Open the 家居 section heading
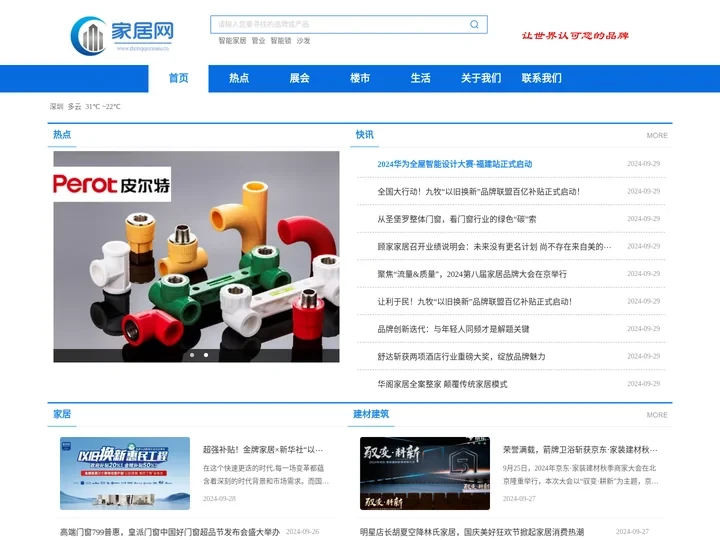 click(62, 414)
